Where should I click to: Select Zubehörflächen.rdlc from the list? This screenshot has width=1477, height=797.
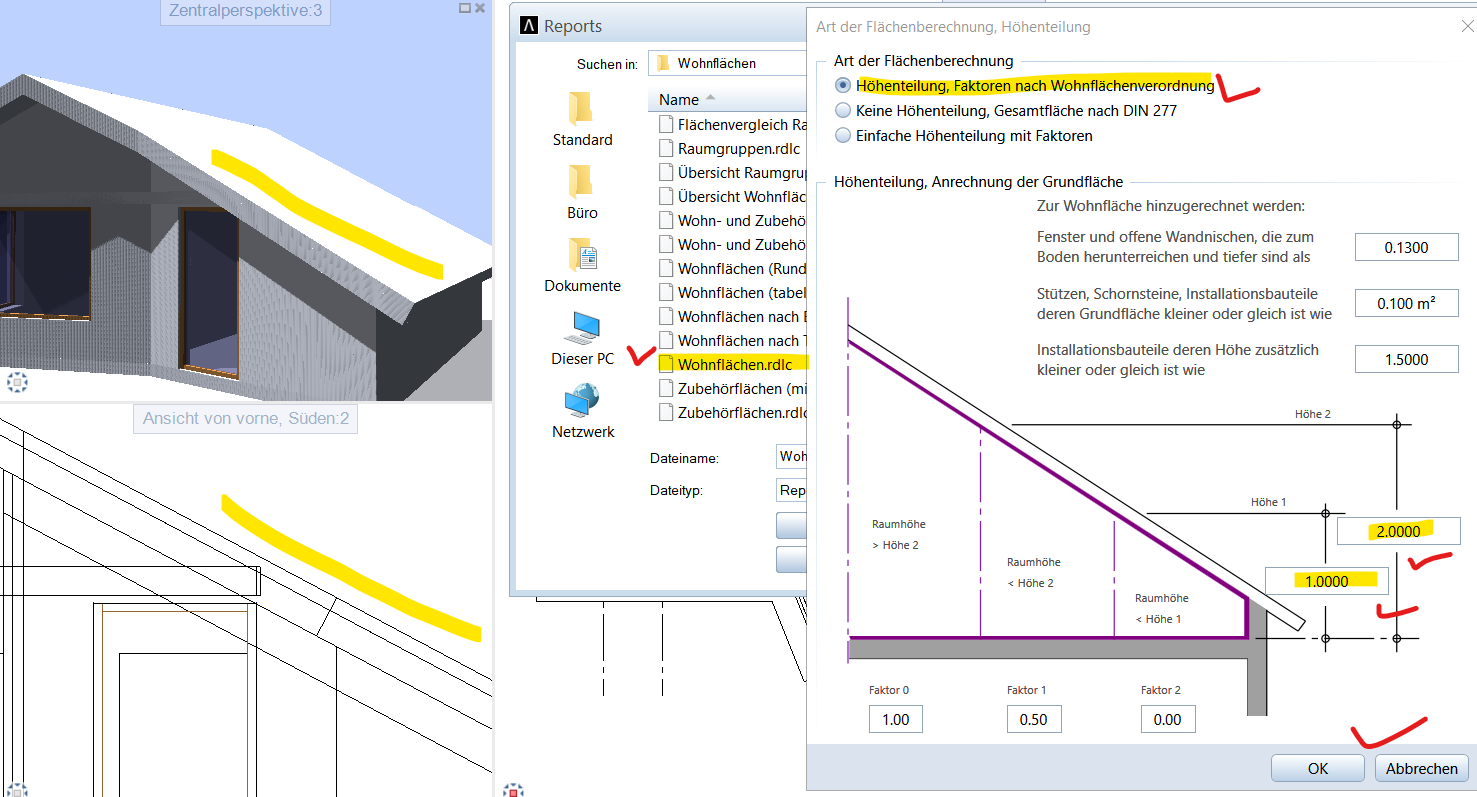coord(741,411)
